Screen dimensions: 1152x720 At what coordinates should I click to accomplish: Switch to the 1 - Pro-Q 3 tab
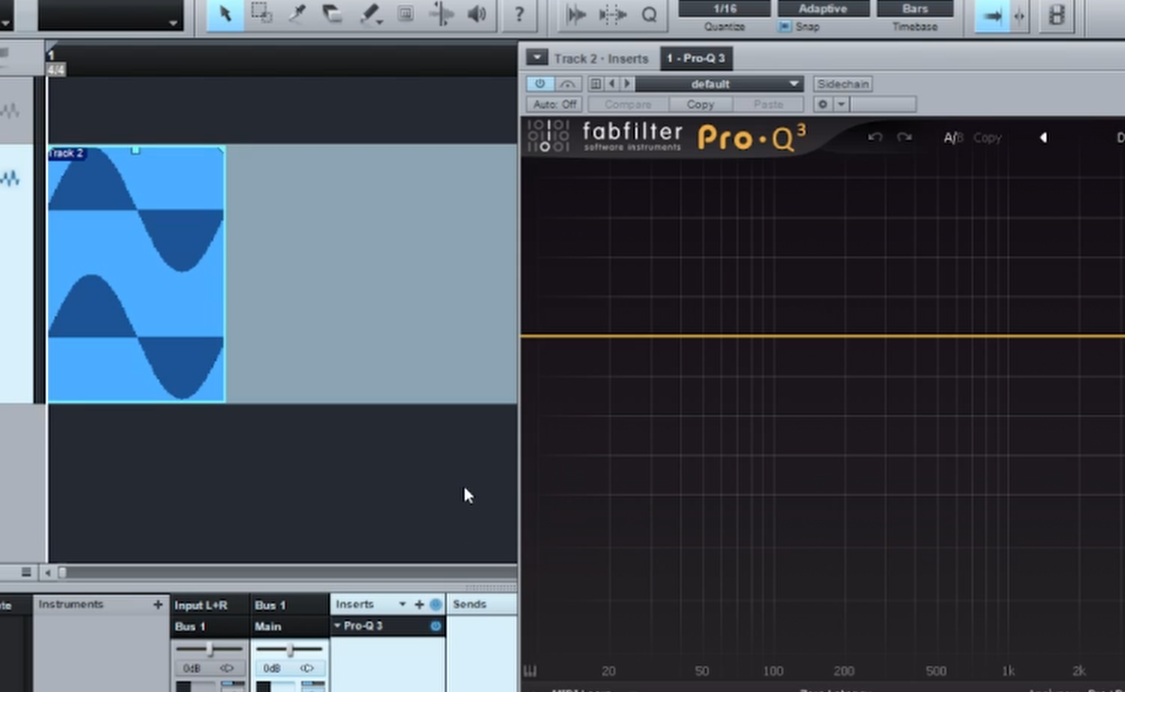click(696, 58)
